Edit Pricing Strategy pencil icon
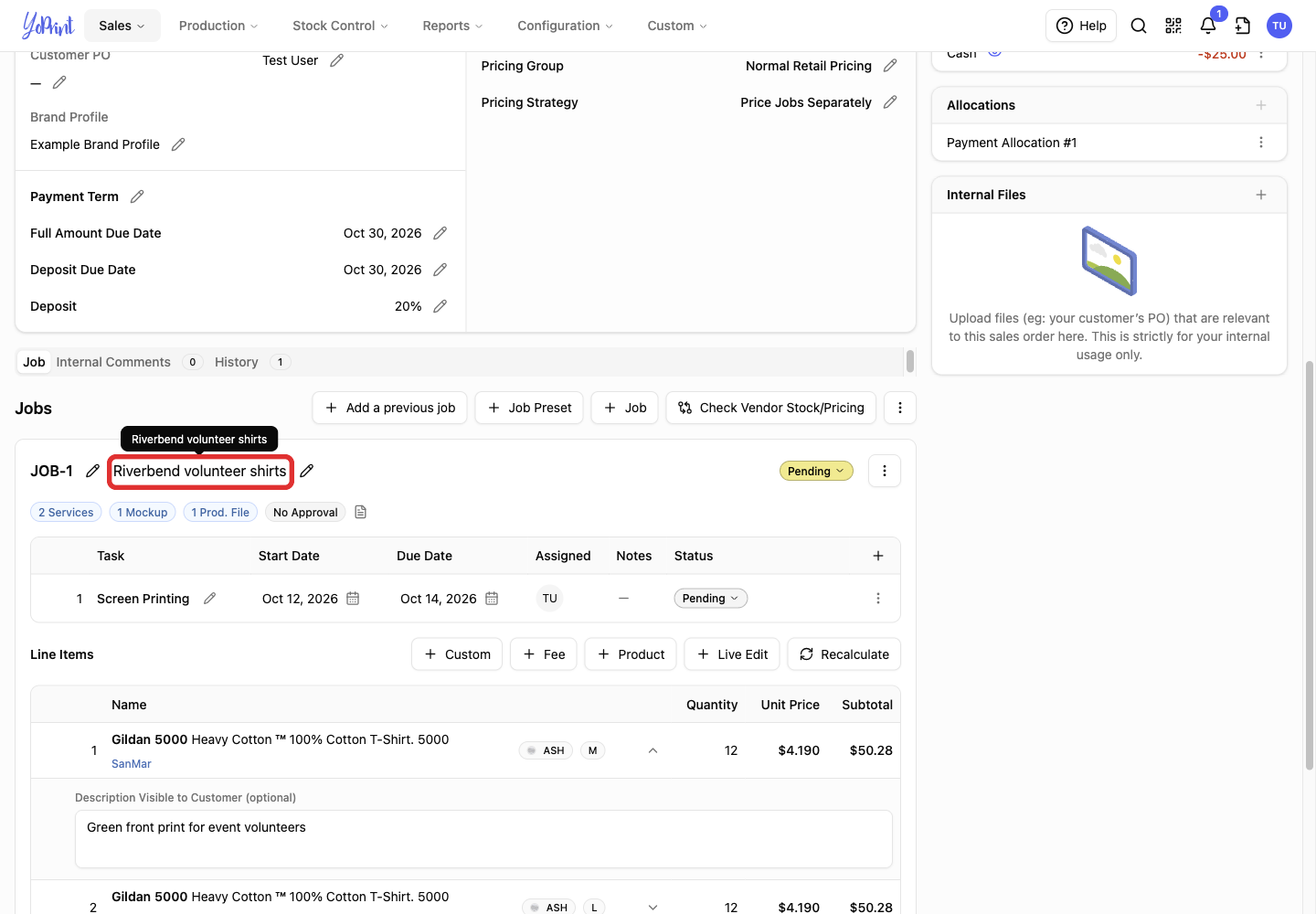The width and height of the screenshot is (1316, 914). (x=890, y=102)
